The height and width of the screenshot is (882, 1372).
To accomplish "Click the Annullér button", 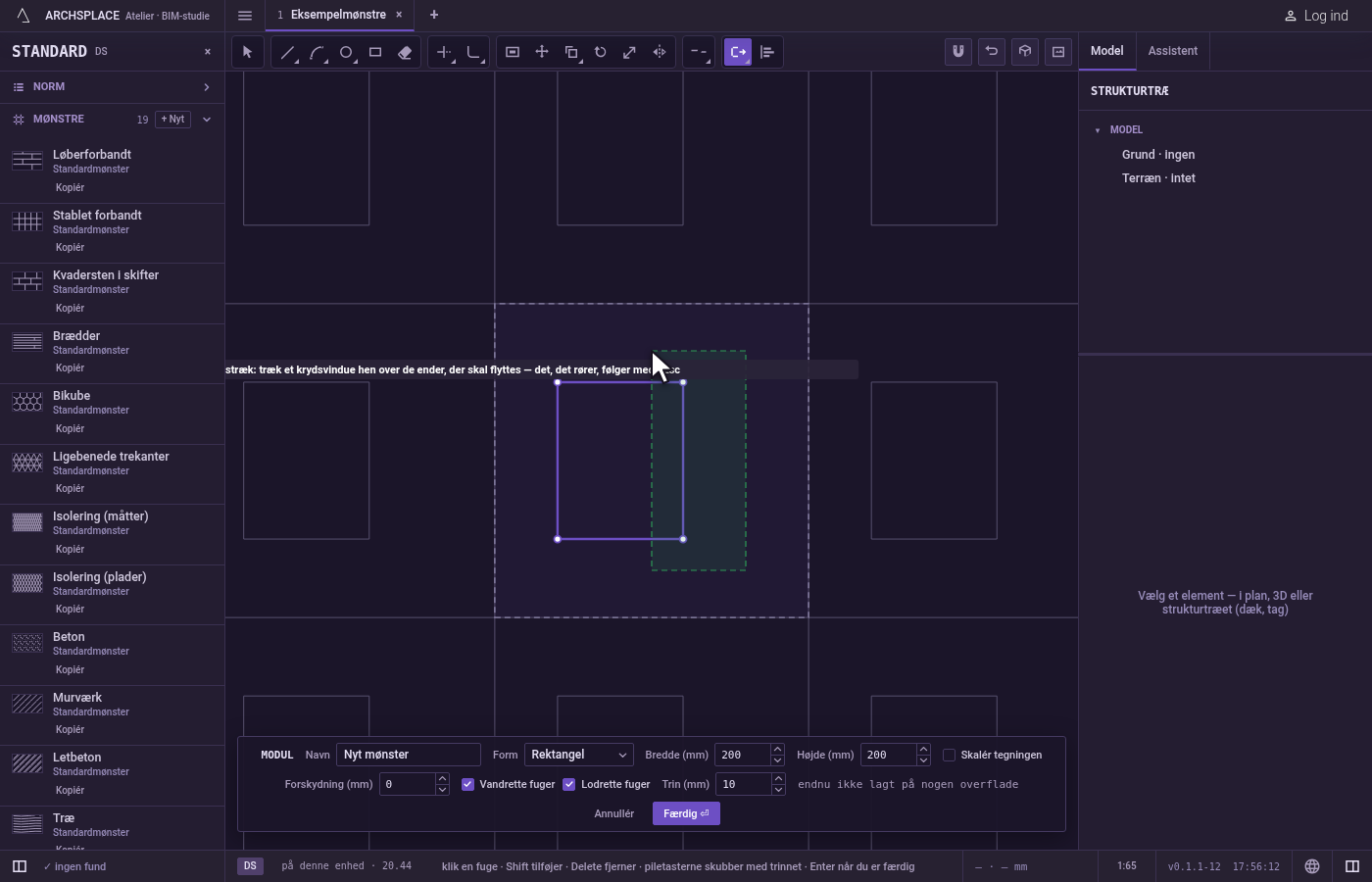I will coord(614,813).
